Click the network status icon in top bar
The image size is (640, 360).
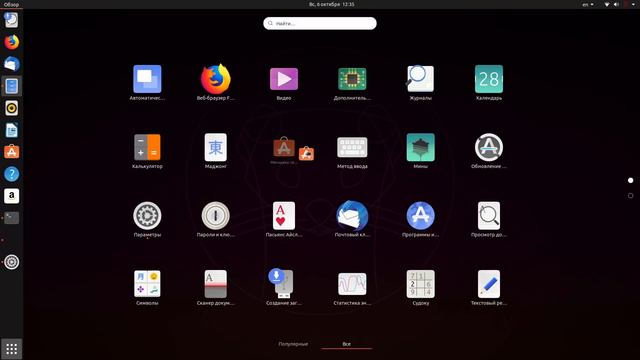[607, 4]
